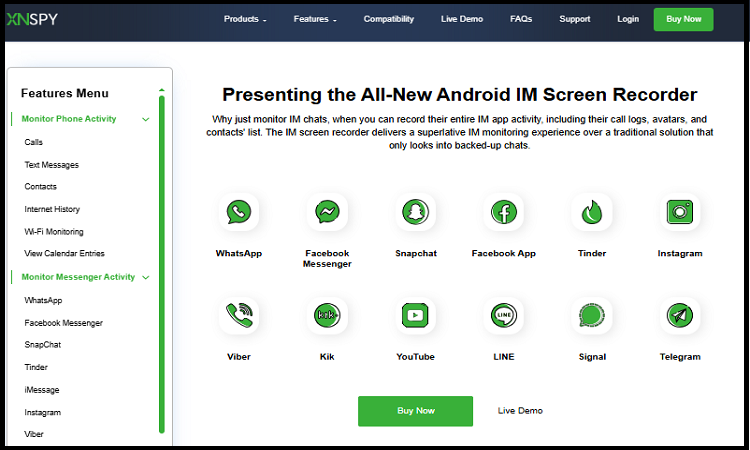The image size is (750, 450).
Task: Open the Products dropdown menu
Action: click(x=245, y=19)
